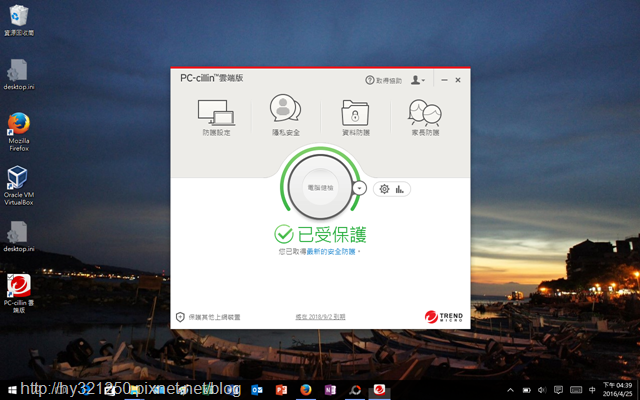Viewport: 640px width, 400px height.
Task: Start the 電腦健檢 scan button
Action: (320, 187)
